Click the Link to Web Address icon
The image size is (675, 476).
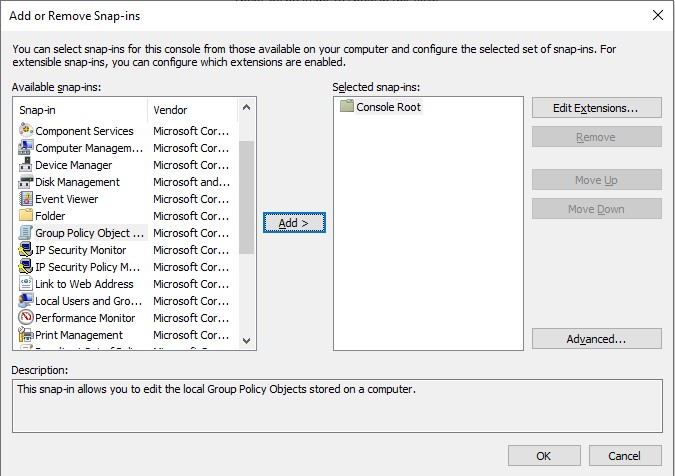click(26, 283)
